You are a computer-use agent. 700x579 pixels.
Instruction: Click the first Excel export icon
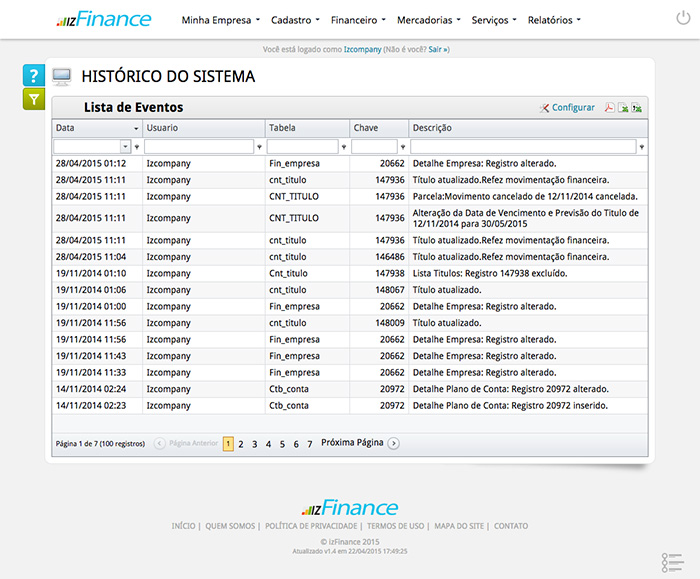(622, 108)
